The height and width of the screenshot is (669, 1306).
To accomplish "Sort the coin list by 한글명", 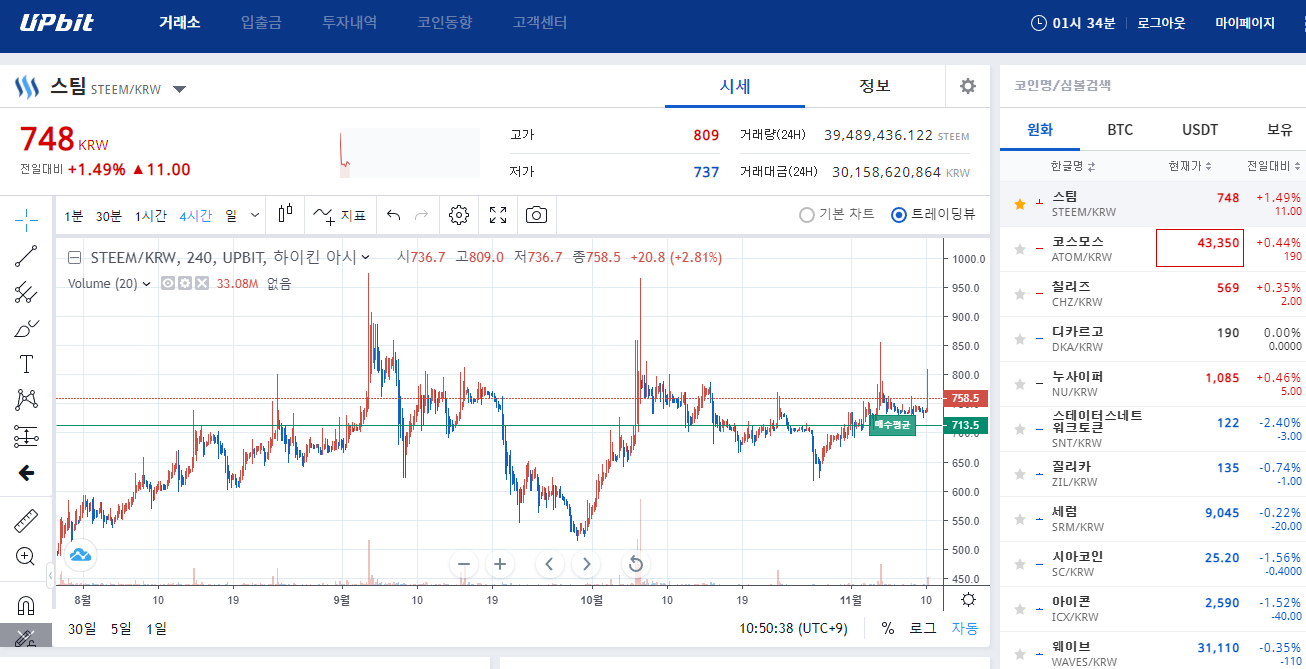I will [1073, 166].
